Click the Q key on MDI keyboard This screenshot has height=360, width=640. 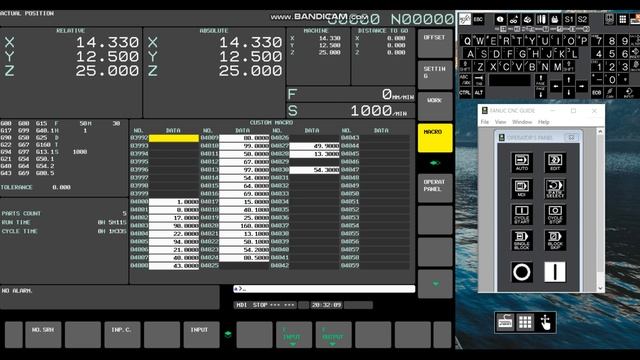[466, 40]
